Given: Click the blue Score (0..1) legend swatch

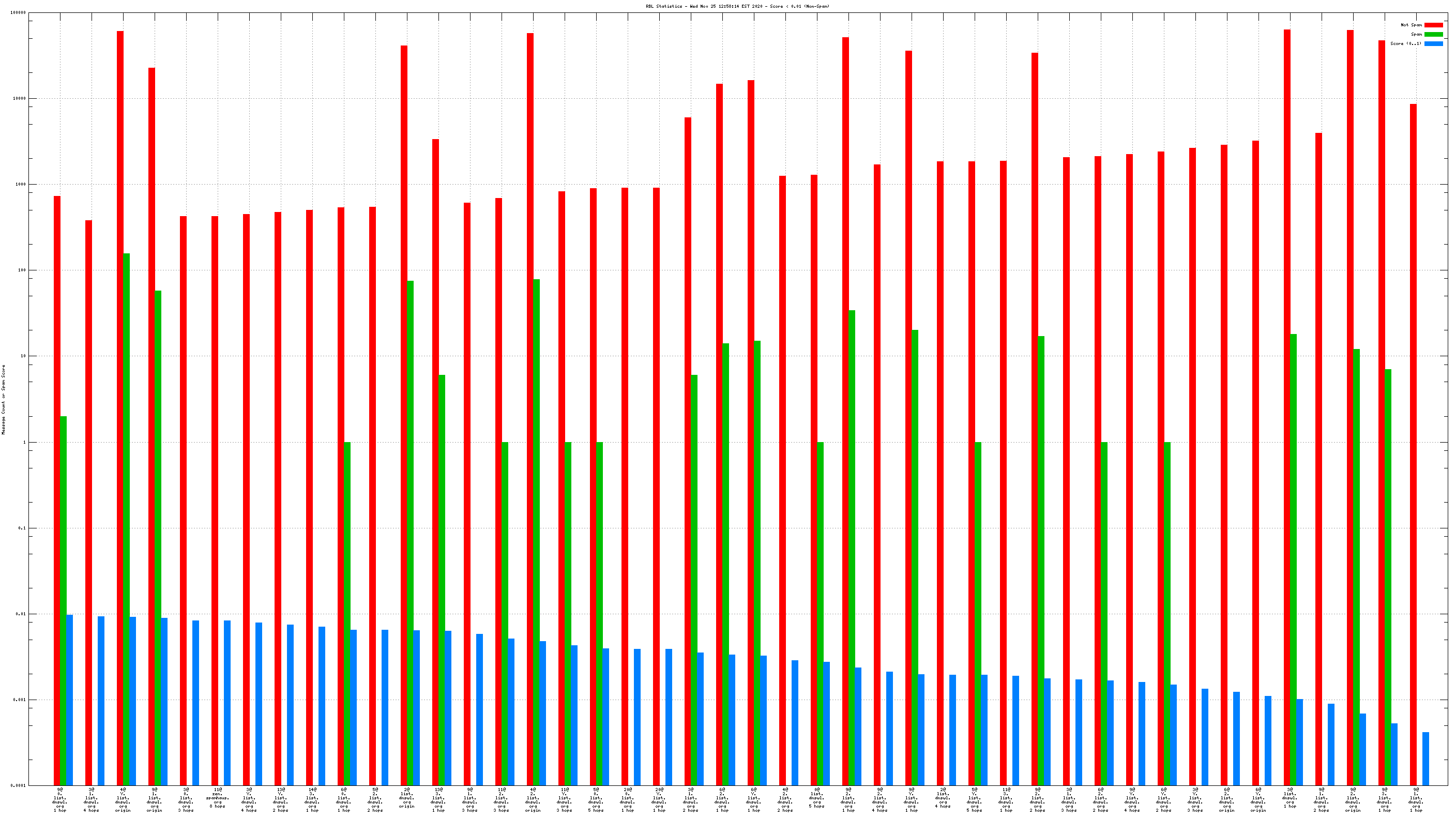Looking at the screenshot, I should tap(1433, 43).
